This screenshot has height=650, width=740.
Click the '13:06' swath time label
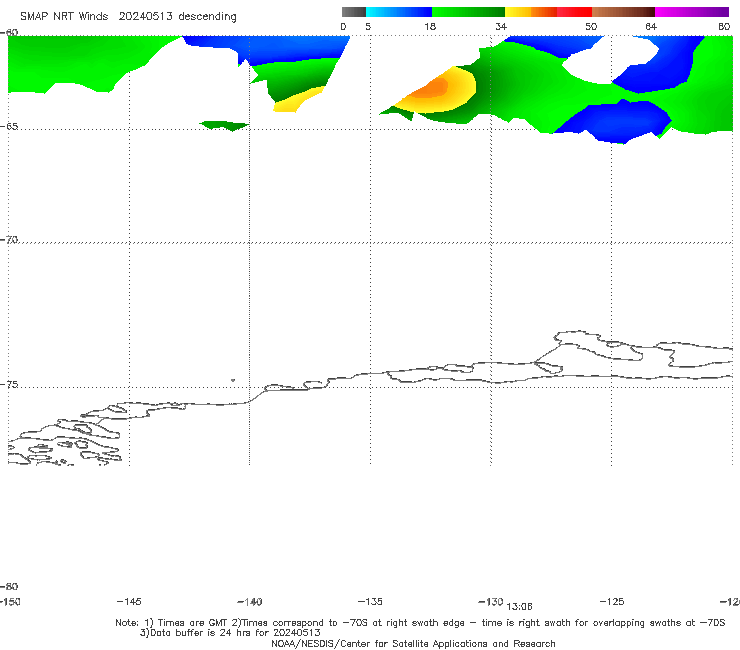(x=519, y=607)
